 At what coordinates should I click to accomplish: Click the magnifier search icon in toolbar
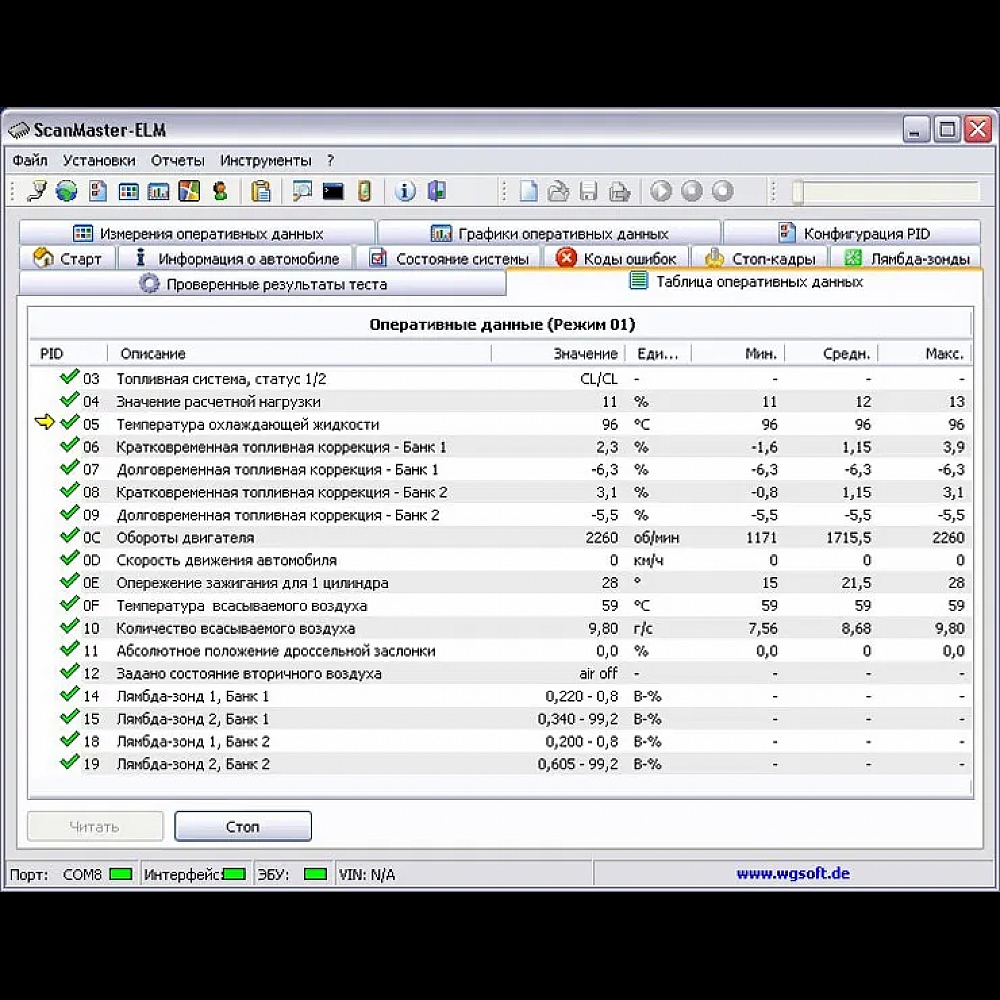pos(301,191)
